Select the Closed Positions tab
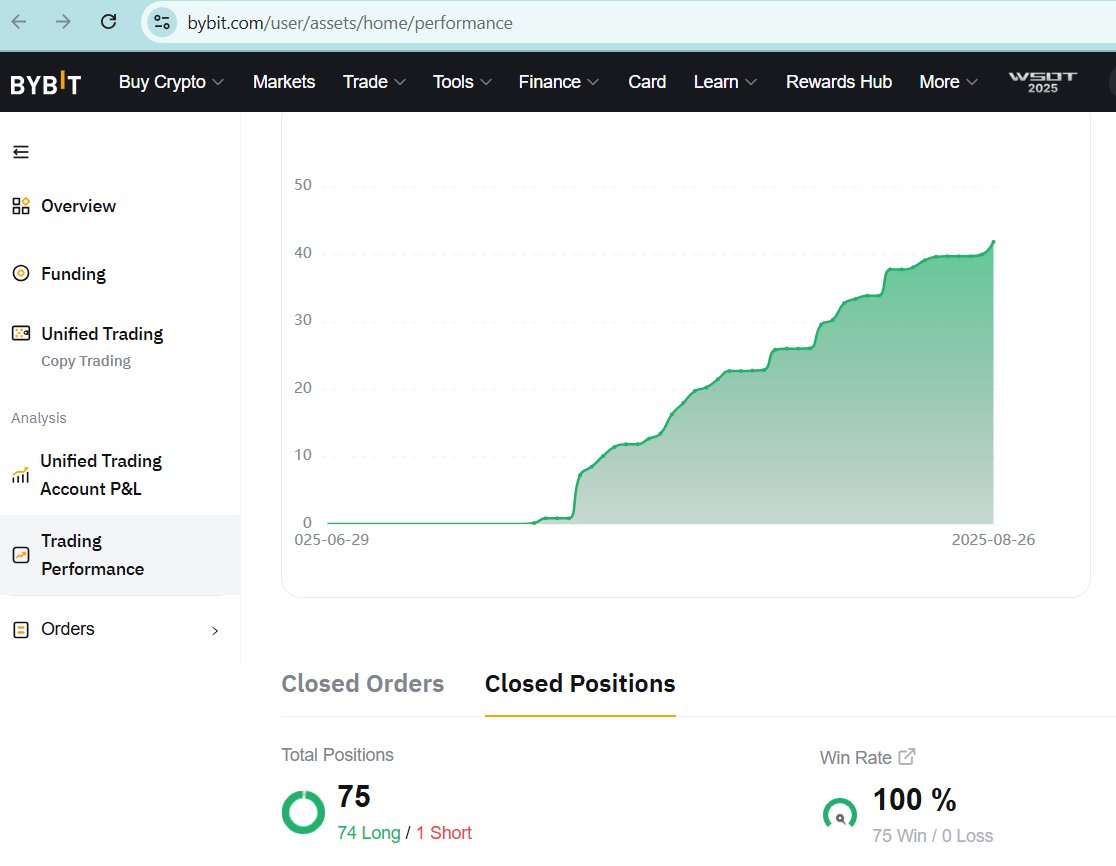Image resolution: width=1116 pixels, height=866 pixels. coord(580,684)
